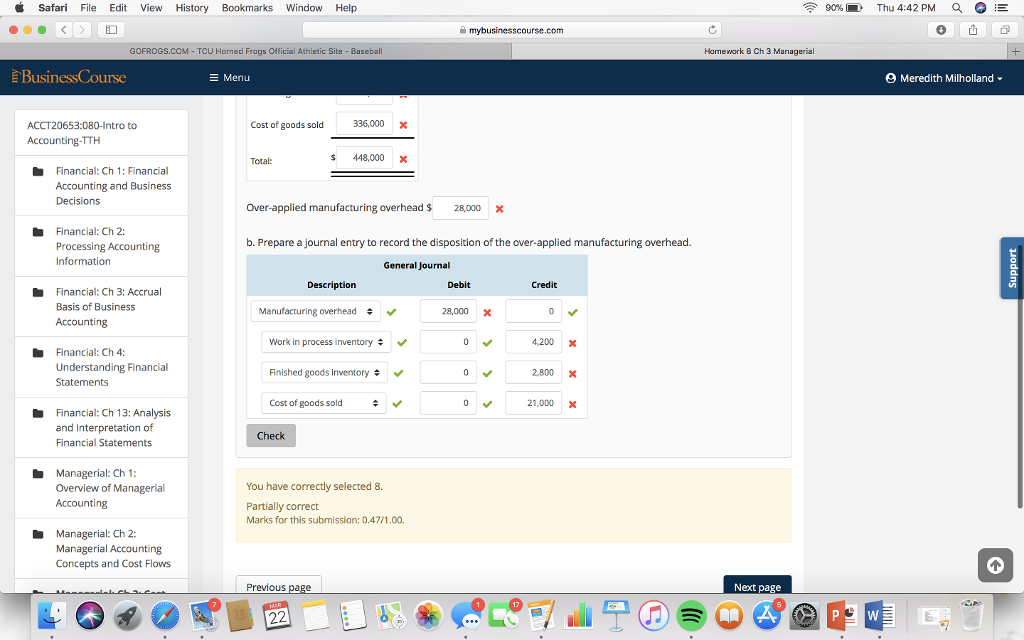Open Spotify app in dock
Viewport: 1024px width, 640px height.
[691, 616]
